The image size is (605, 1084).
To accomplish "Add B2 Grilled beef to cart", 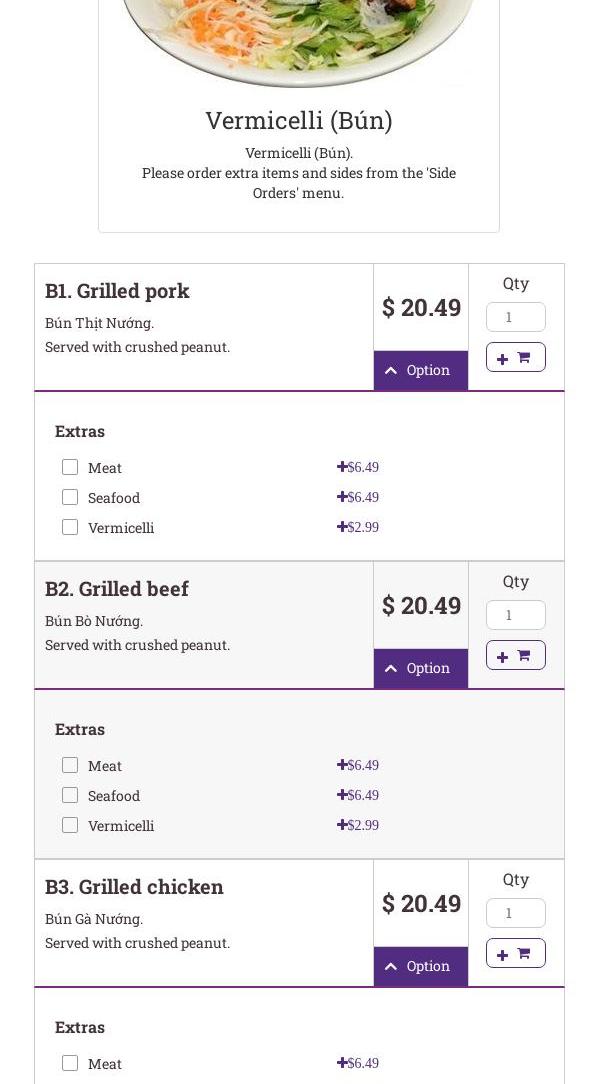I will (x=515, y=655).
